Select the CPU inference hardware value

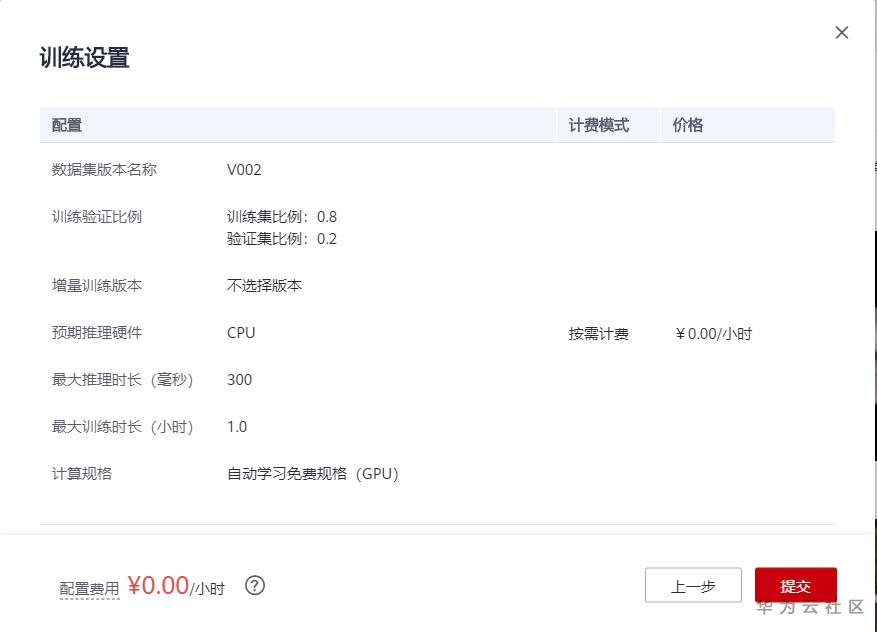(x=240, y=332)
